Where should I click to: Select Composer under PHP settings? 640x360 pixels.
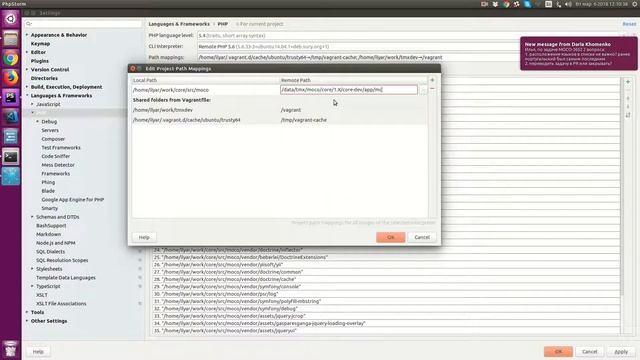53,139
